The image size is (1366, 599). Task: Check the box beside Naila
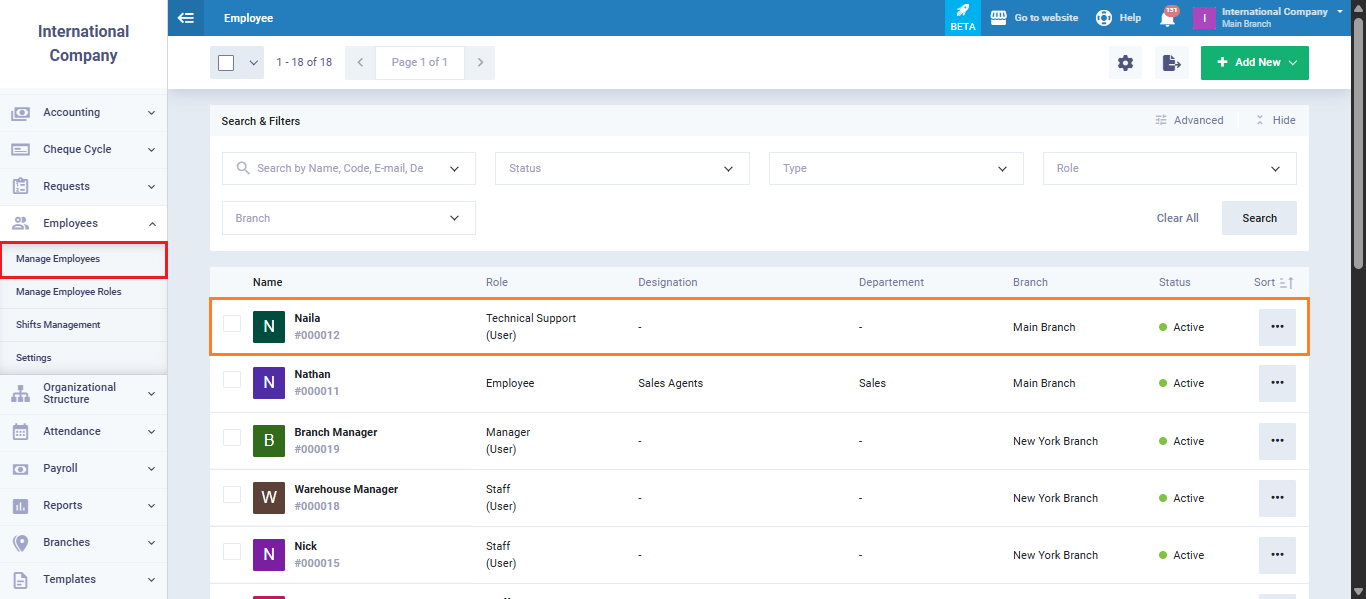[x=232, y=323]
